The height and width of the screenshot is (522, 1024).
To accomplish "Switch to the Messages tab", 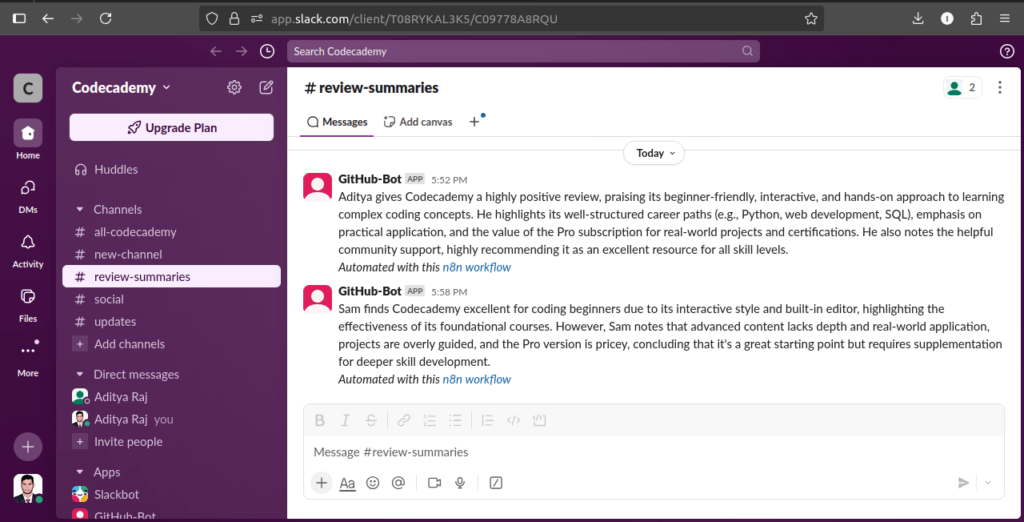I will [338, 122].
